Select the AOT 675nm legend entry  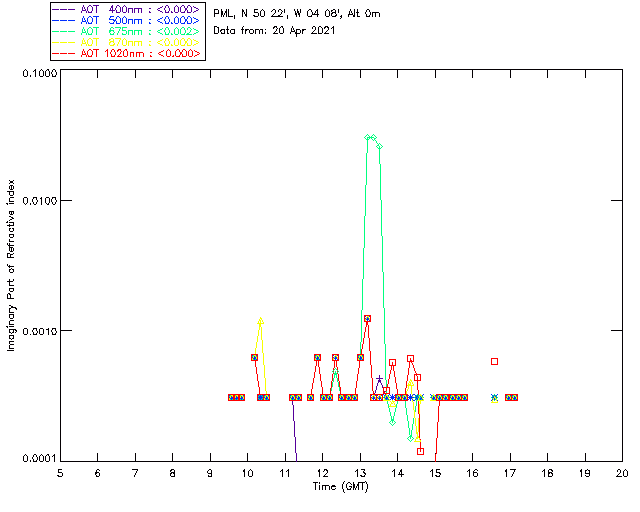[127, 31]
